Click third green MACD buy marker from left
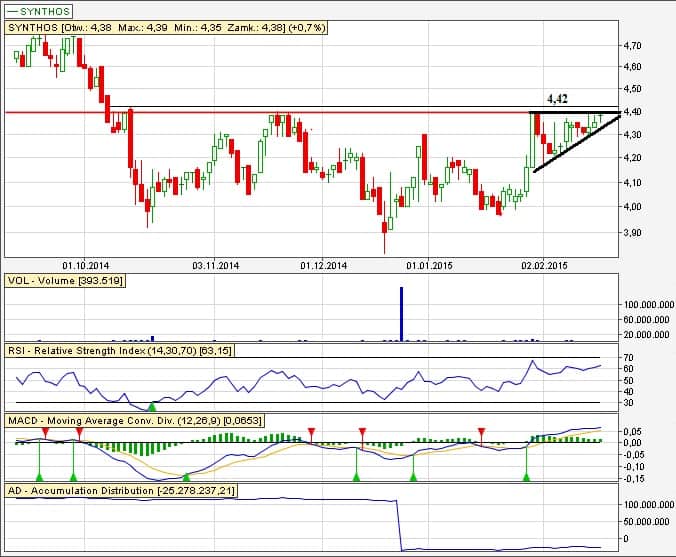The image size is (676, 557). click(186, 478)
